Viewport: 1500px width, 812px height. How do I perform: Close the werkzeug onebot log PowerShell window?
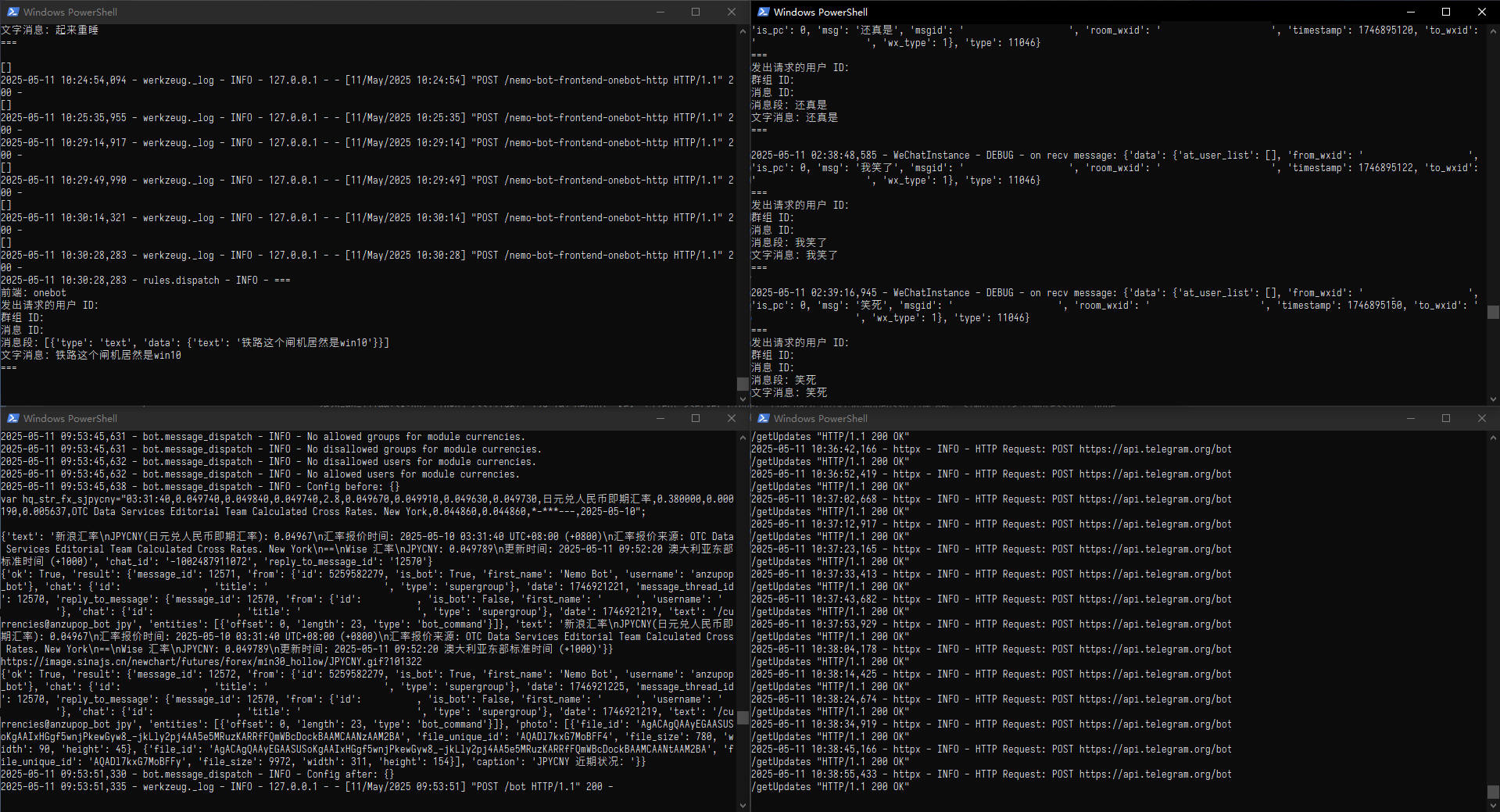tap(731, 12)
